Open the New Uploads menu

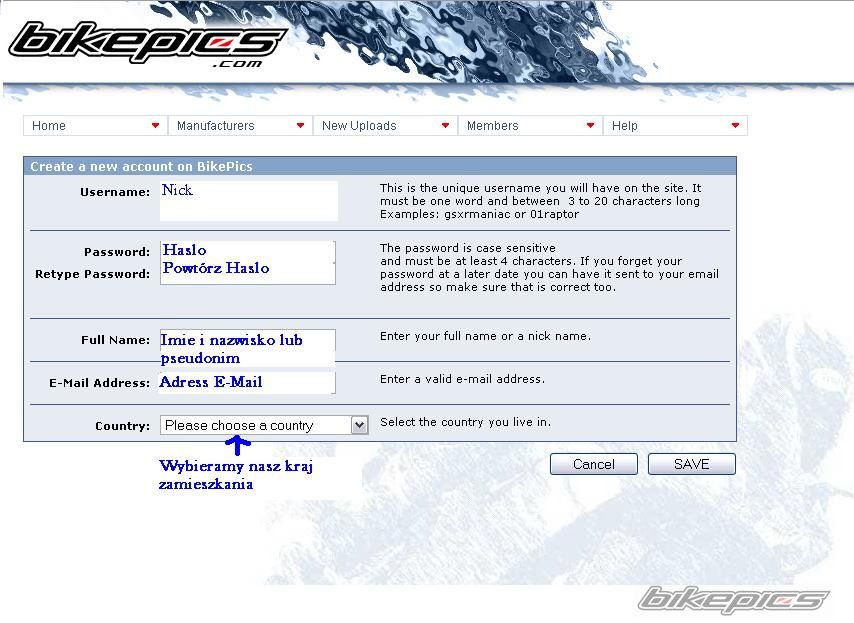point(385,126)
